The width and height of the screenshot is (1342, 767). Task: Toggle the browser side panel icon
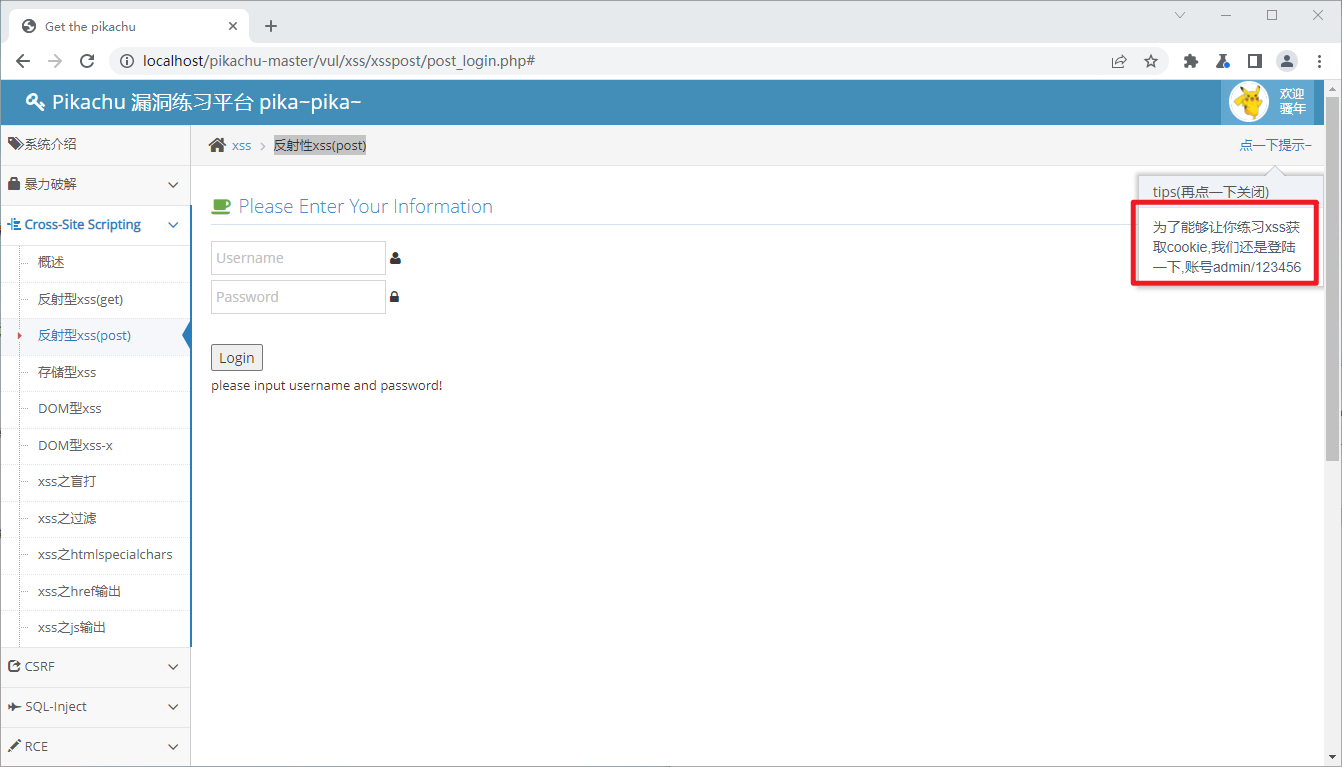coord(1254,61)
